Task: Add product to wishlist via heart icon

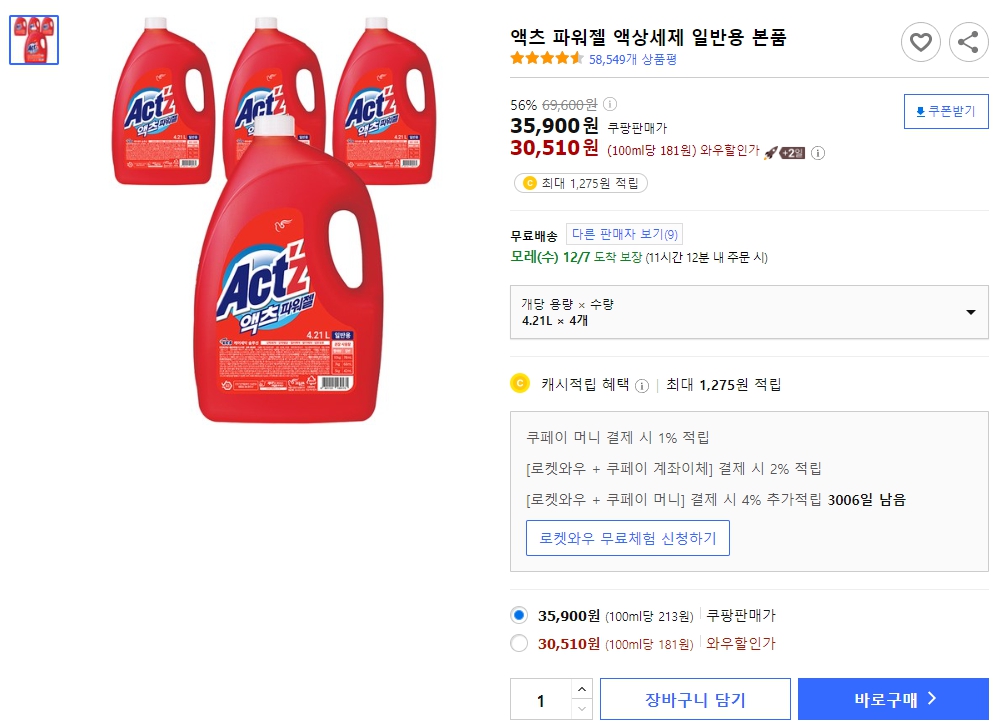Action: (x=921, y=42)
